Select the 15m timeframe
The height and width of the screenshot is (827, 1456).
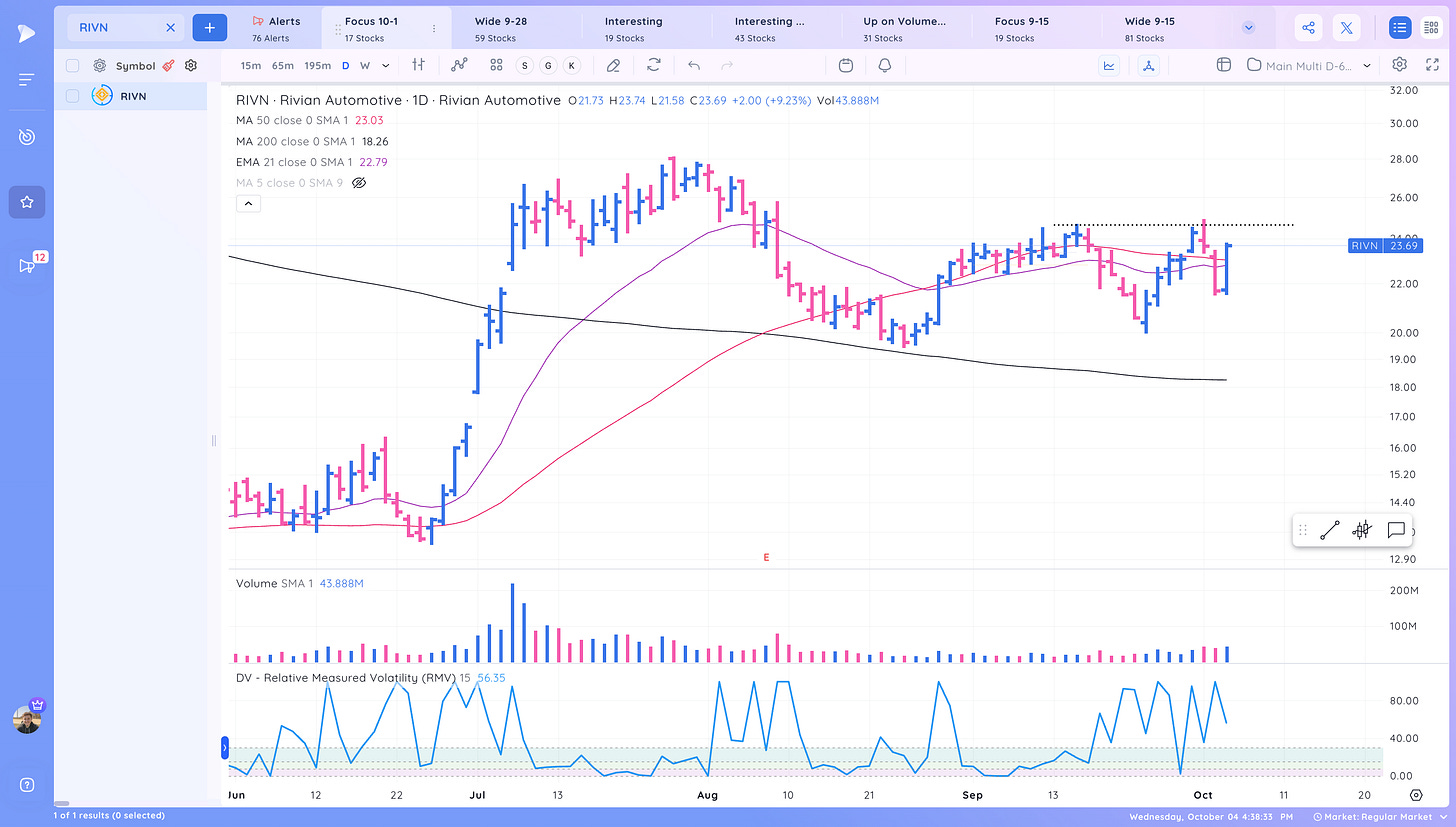click(x=251, y=65)
